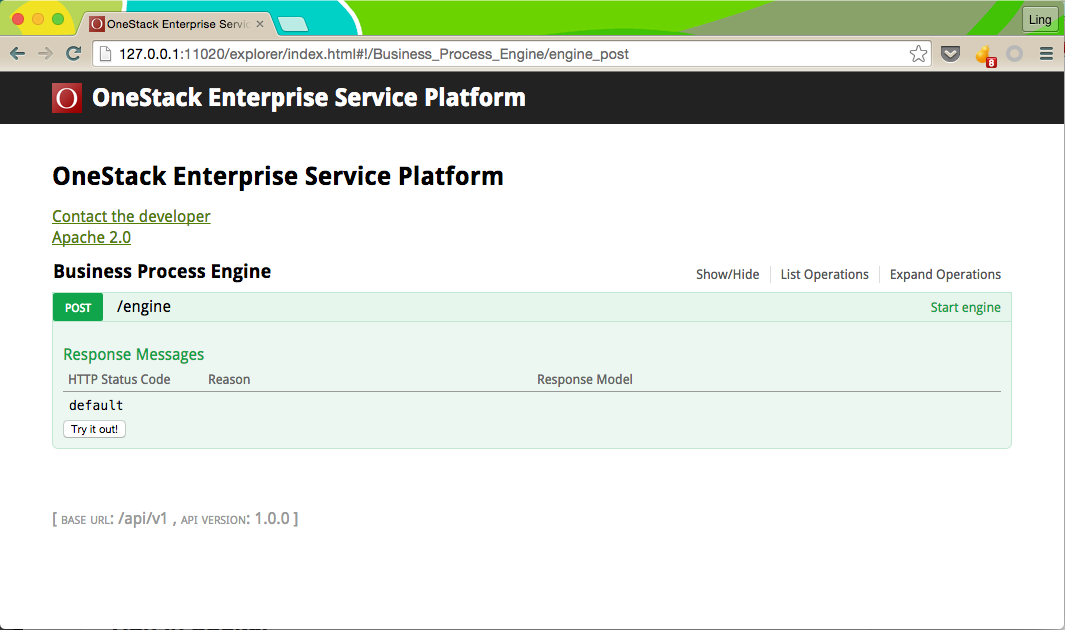
Task: Click the page icon in address bar
Action: tap(105, 54)
